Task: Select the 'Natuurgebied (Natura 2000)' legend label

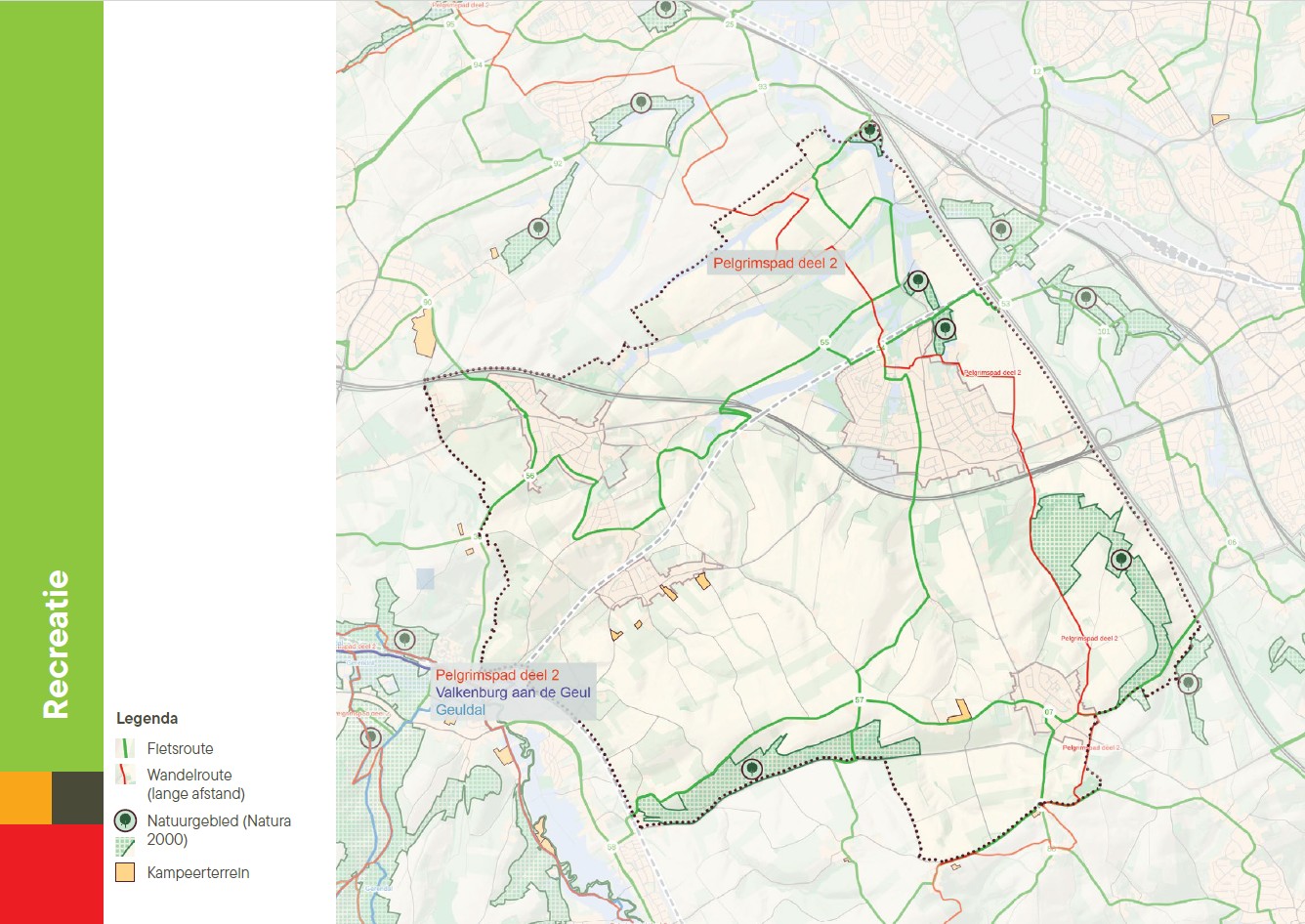Action: [219, 830]
